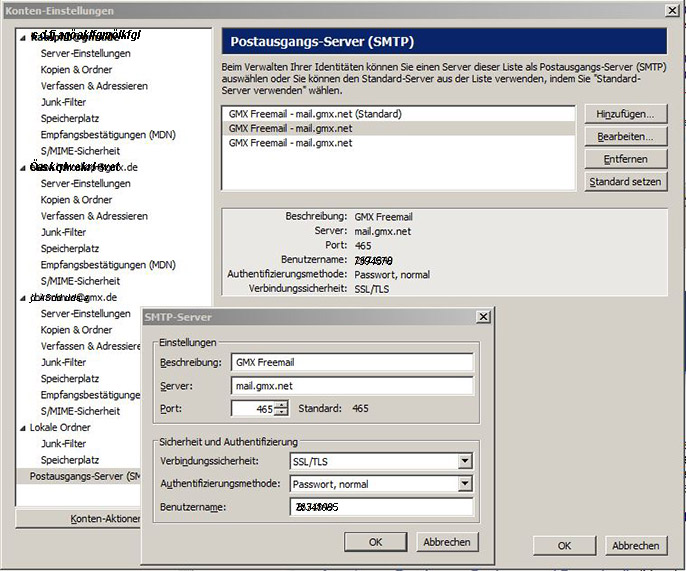Click the Standard setzen button
686x571 pixels.
pyautogui.click(x=625, y=182)
